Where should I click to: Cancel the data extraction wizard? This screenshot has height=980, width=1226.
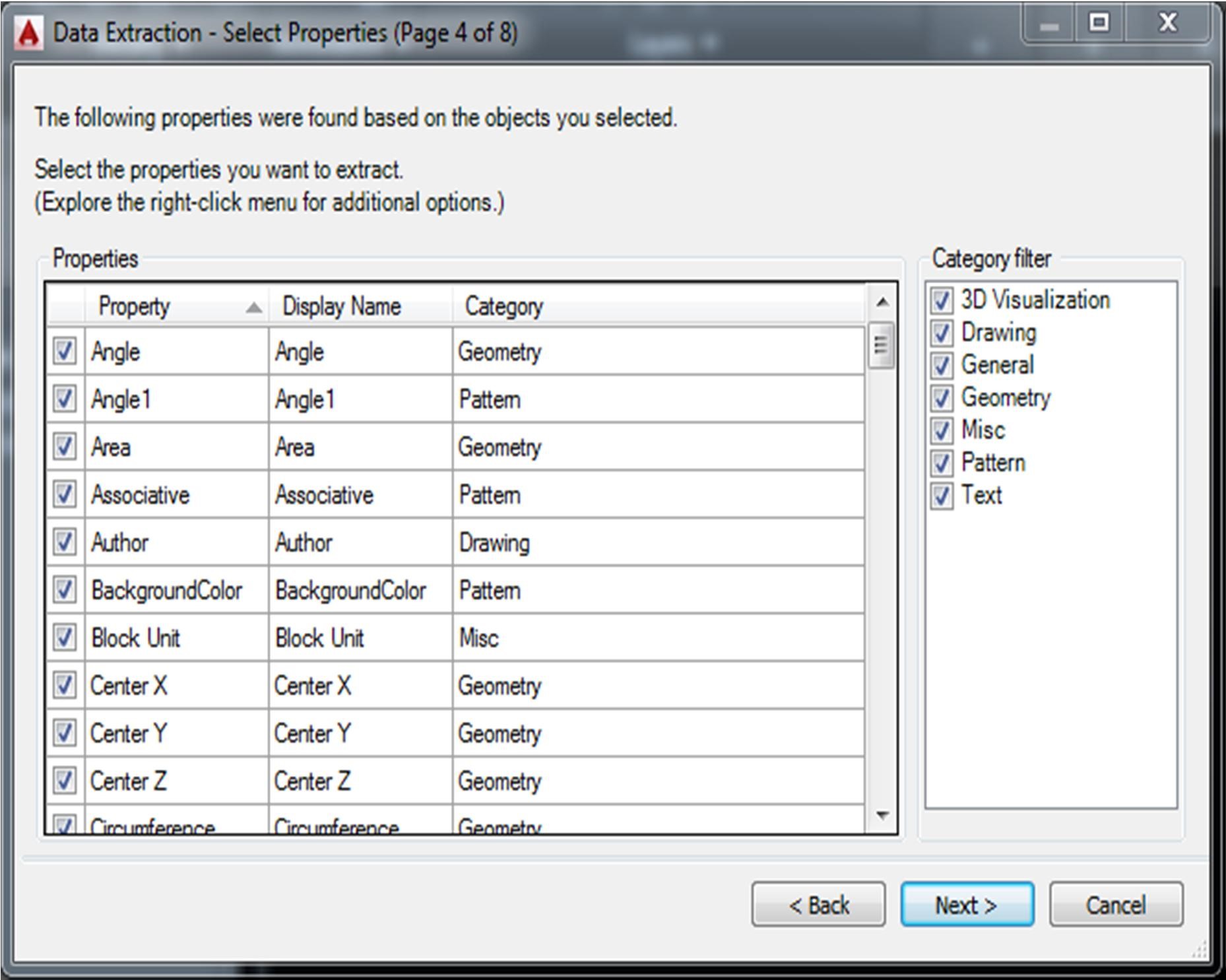coord(1116,905)
